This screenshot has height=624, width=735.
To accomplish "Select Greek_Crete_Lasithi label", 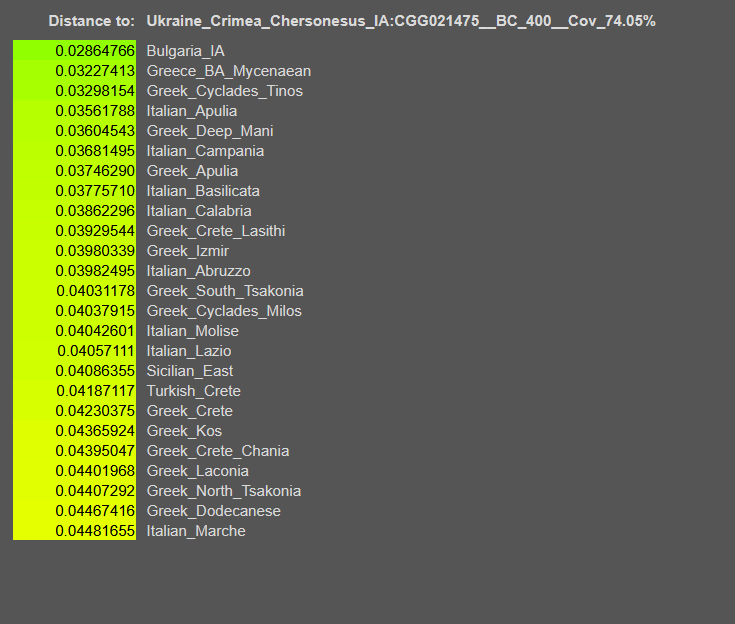I will 216,231.
